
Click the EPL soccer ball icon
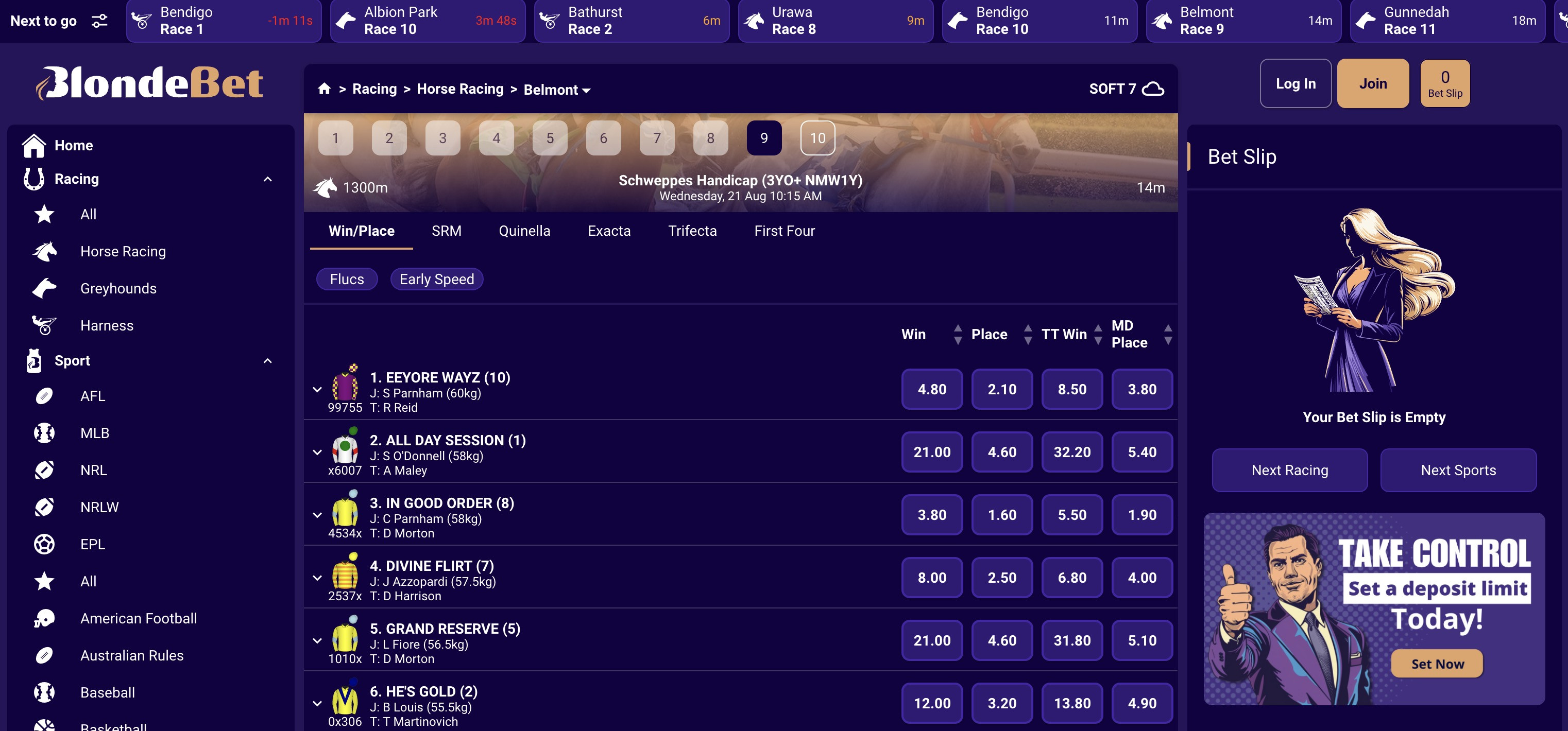point(44,544)
